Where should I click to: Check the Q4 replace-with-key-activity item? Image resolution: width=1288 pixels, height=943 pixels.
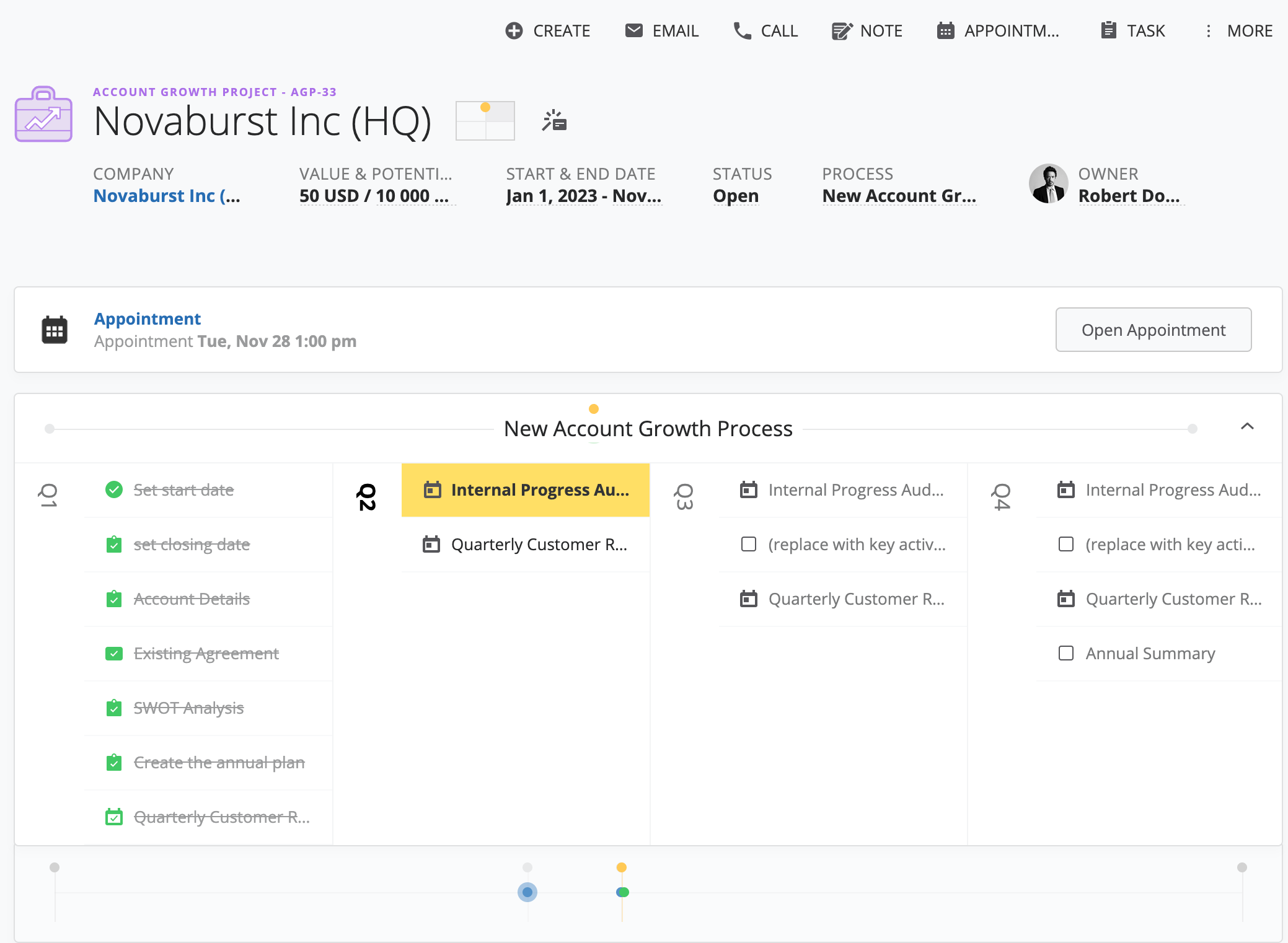tap(1066, 544)
